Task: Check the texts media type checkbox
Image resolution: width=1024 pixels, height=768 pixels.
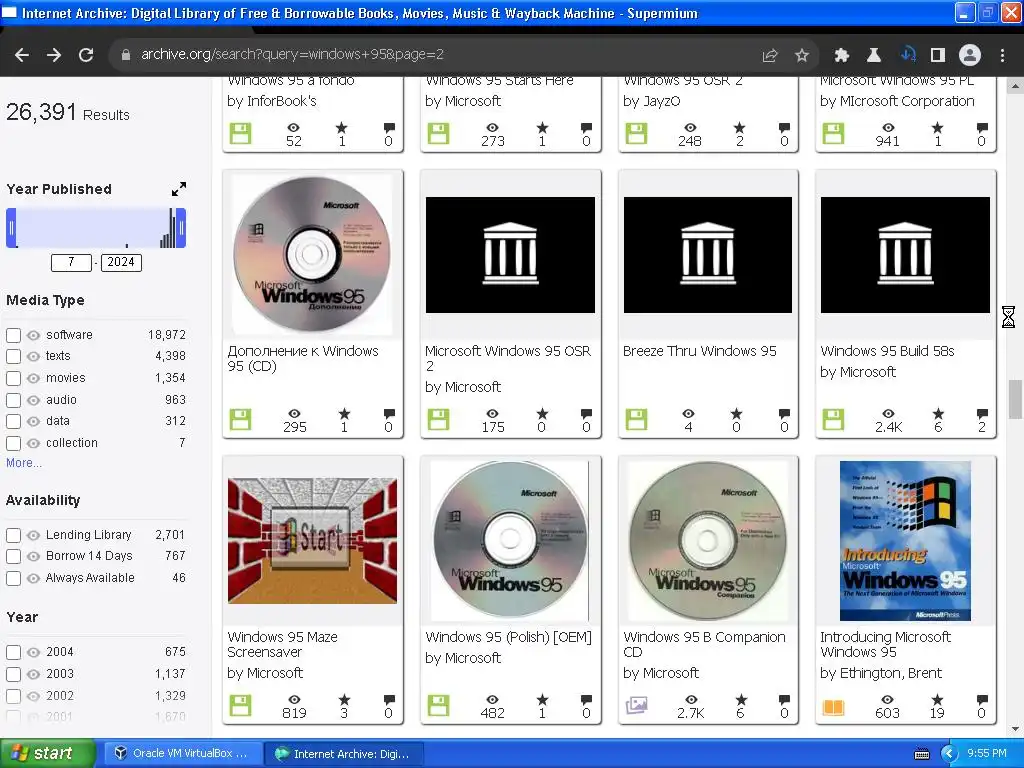Action: coord(14,357)
